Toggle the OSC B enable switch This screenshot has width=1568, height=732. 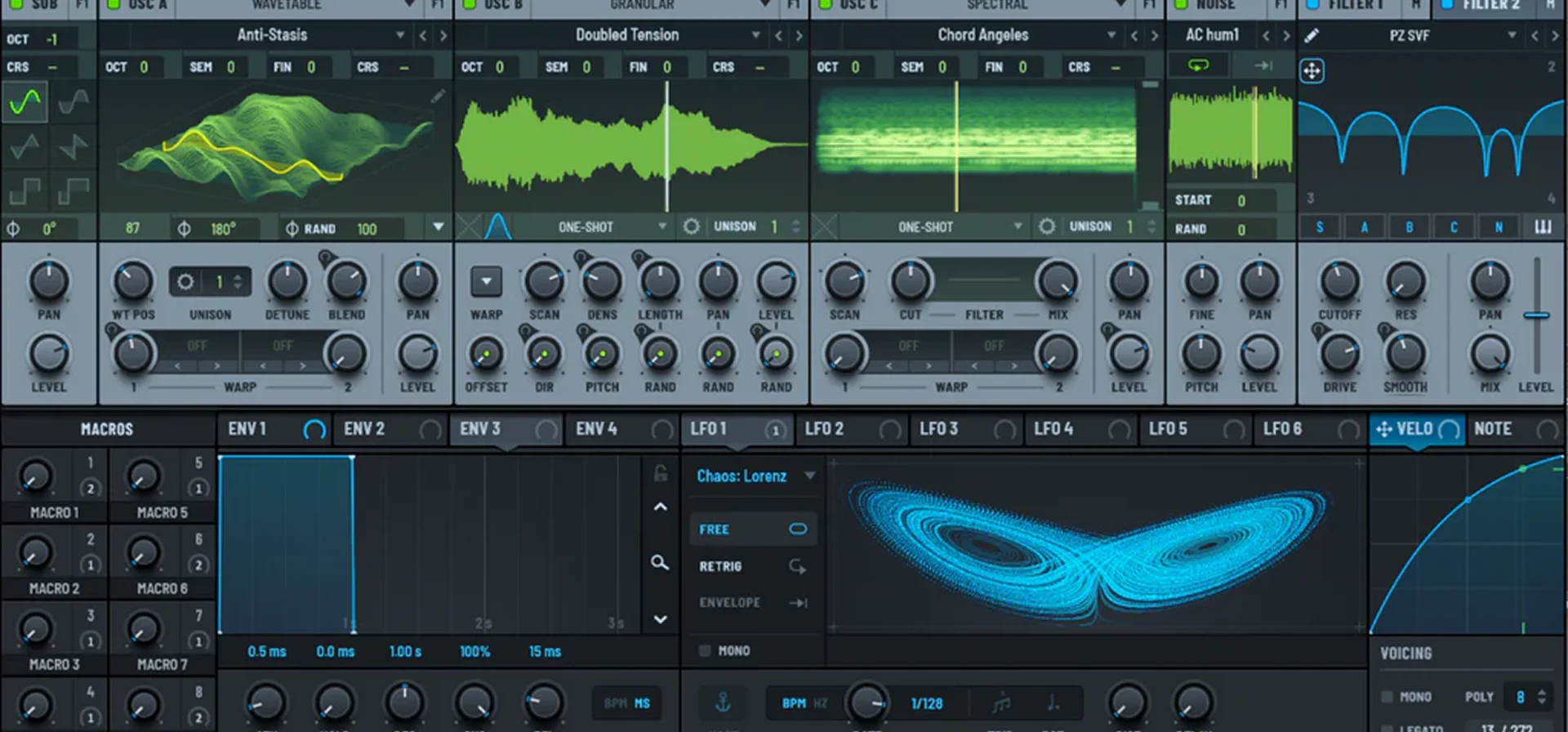tap(470, 4)
